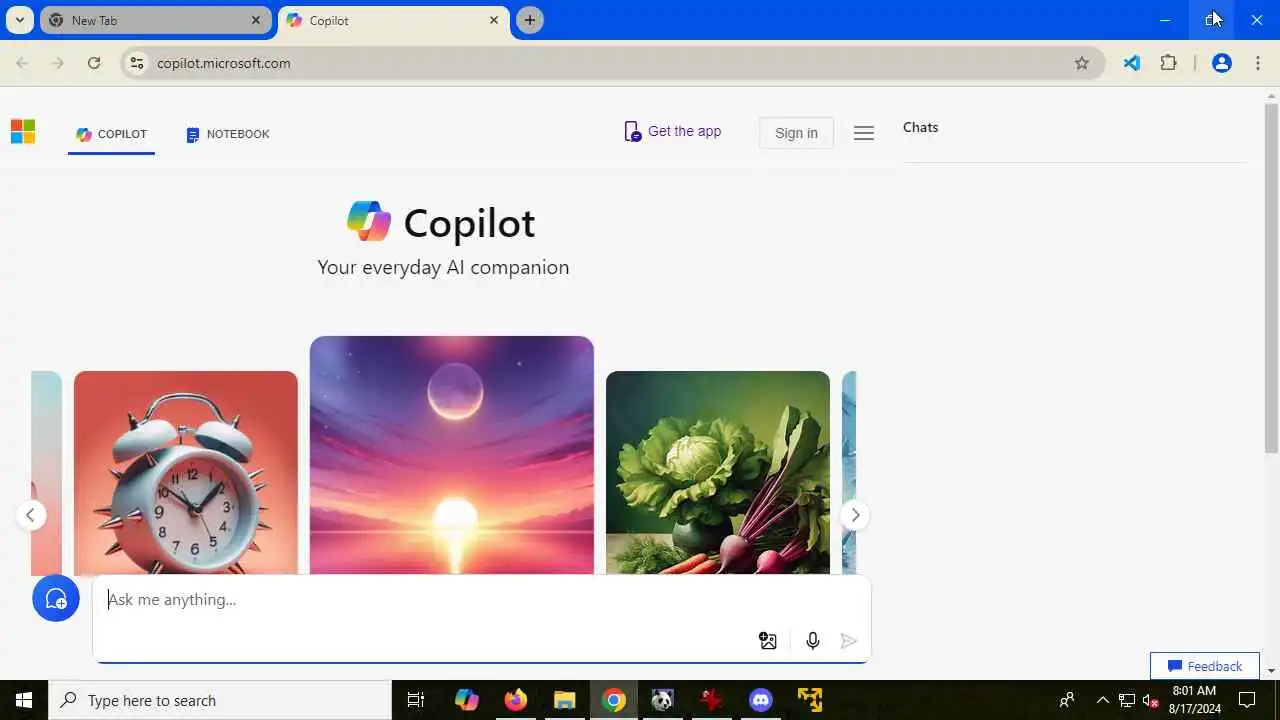This screenshot has height=720, width=1280.
Task: Open the panda app in taskbar
Action: 662,700
